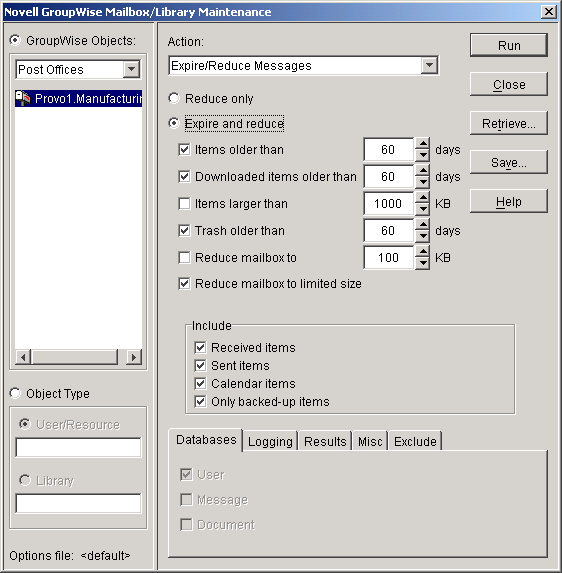Enable the Items larger than checkbox
This screenshot has height=573, width=562.
tap(185, 204)
